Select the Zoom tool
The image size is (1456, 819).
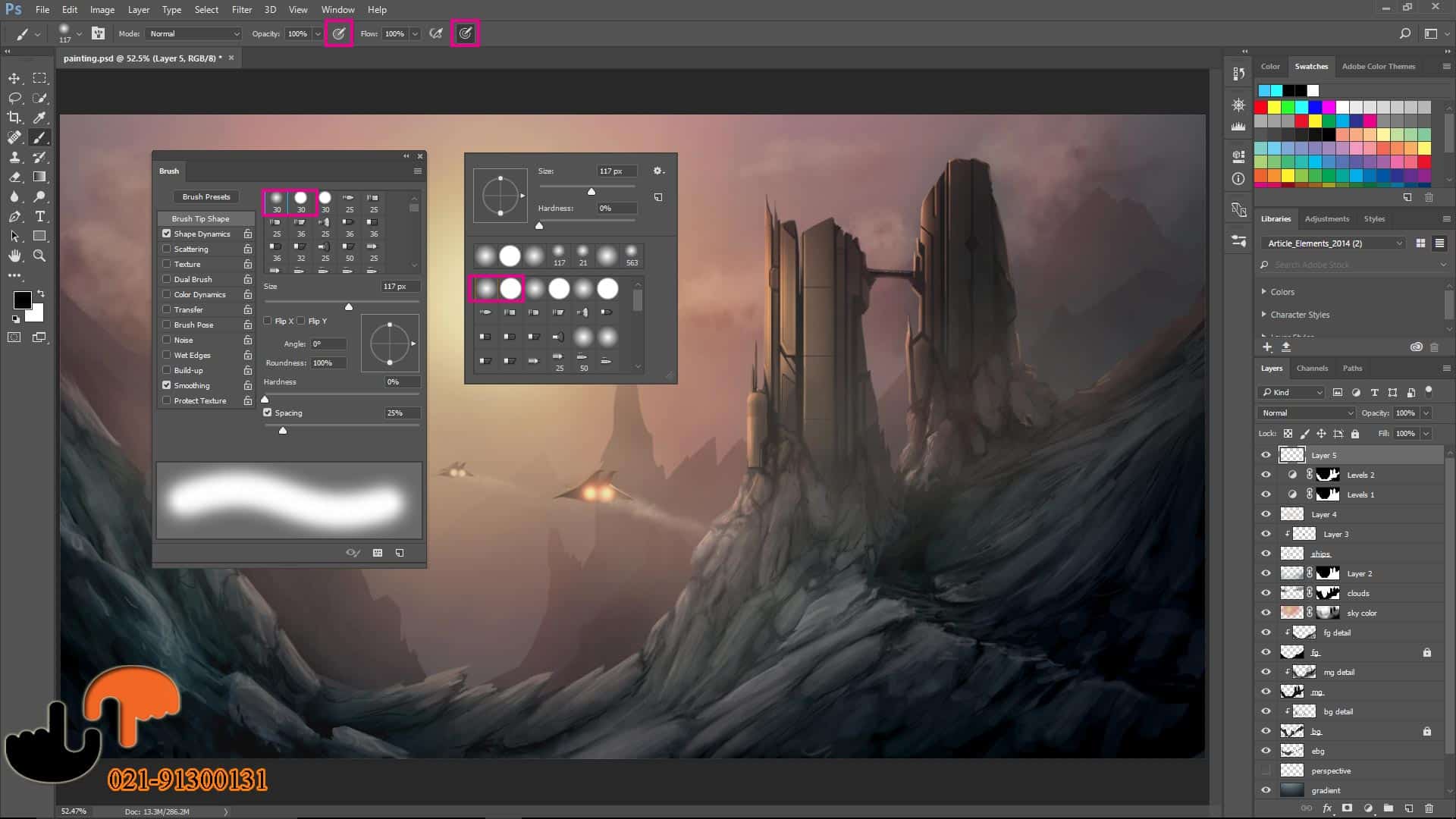tap(39, 256)
